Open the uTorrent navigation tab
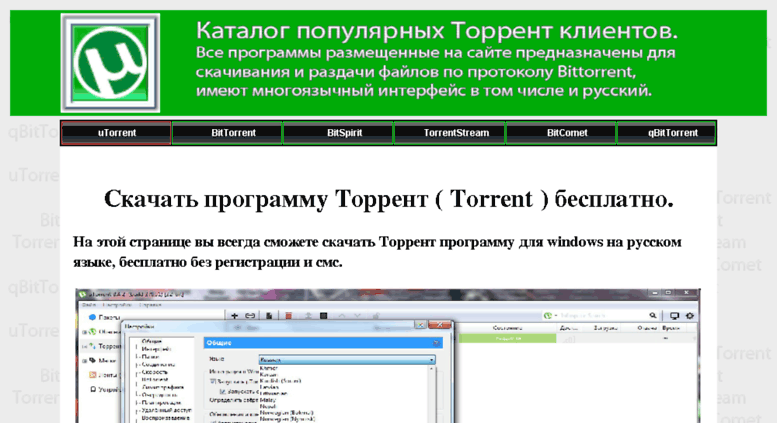The width and height of the screenshot is (777, 423). [116, 133]
